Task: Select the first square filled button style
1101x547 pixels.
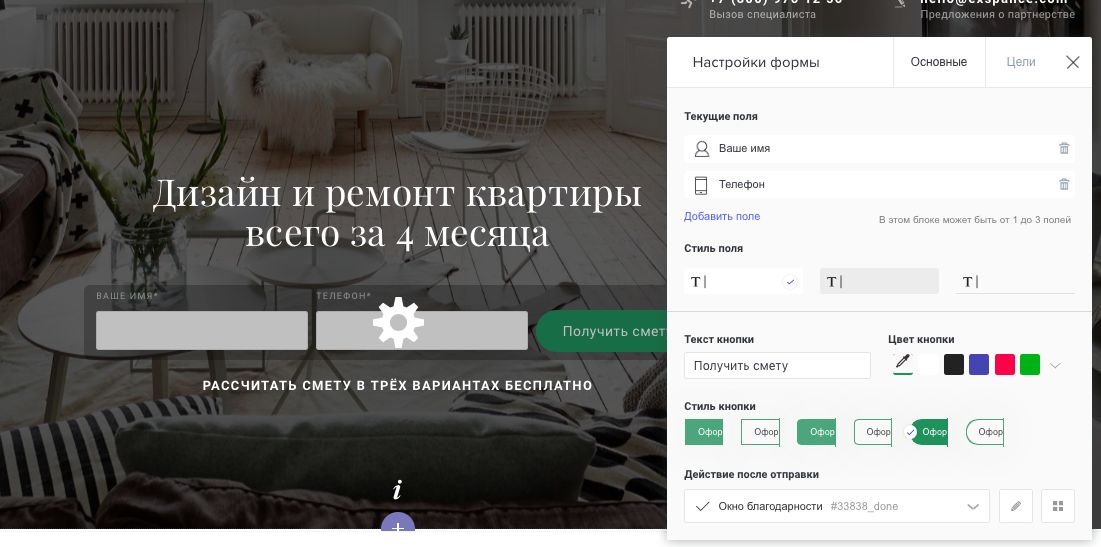Action: [x=704, y=432]
